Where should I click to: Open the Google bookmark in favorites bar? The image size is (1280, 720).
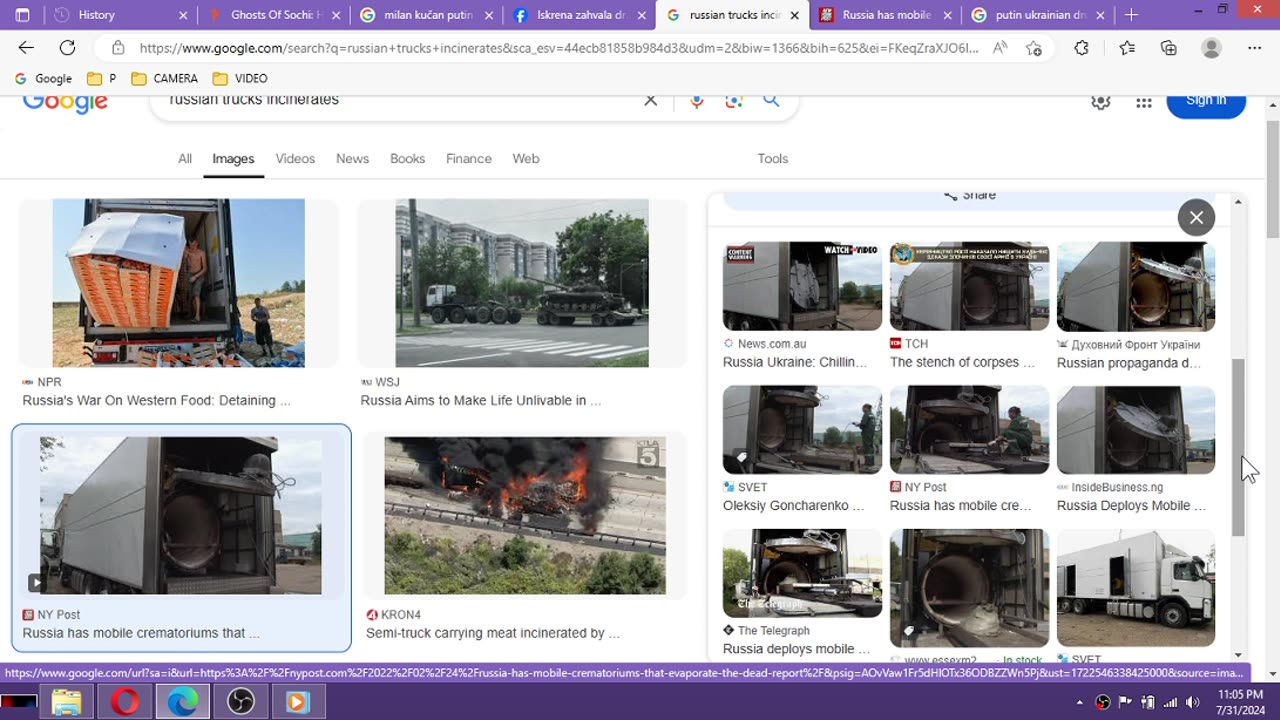pos(43,78)
